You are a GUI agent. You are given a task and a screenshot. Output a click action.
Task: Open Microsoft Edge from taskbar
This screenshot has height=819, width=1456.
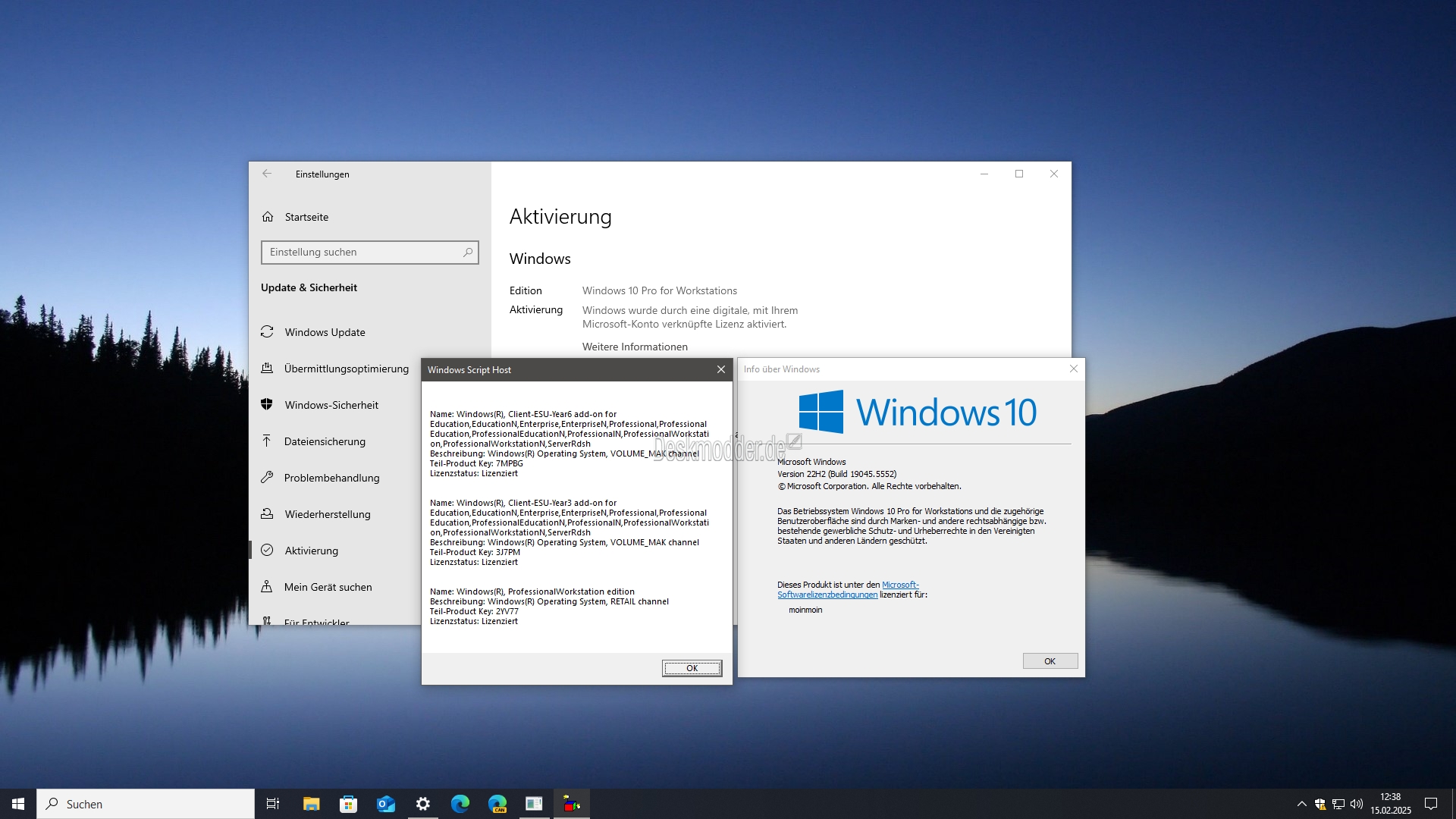click(460, 804)
